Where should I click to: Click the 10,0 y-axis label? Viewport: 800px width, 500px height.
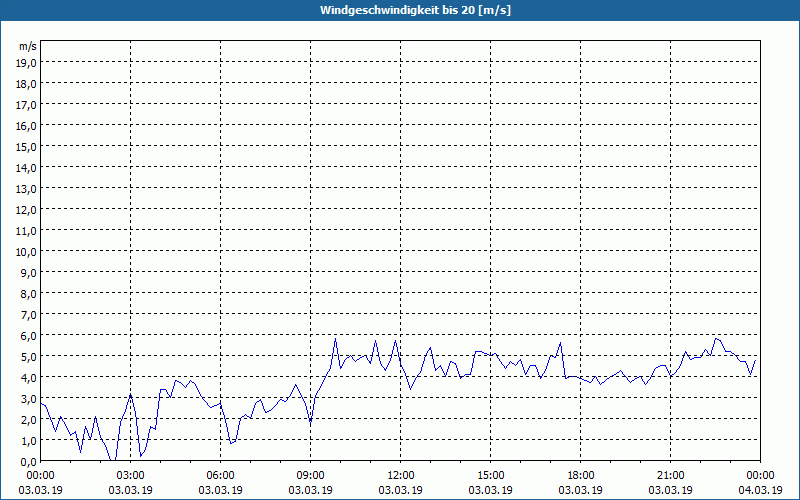coord(27,252)
